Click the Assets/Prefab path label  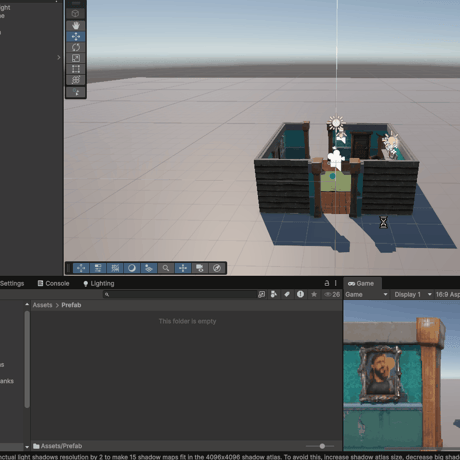point(61,446)
